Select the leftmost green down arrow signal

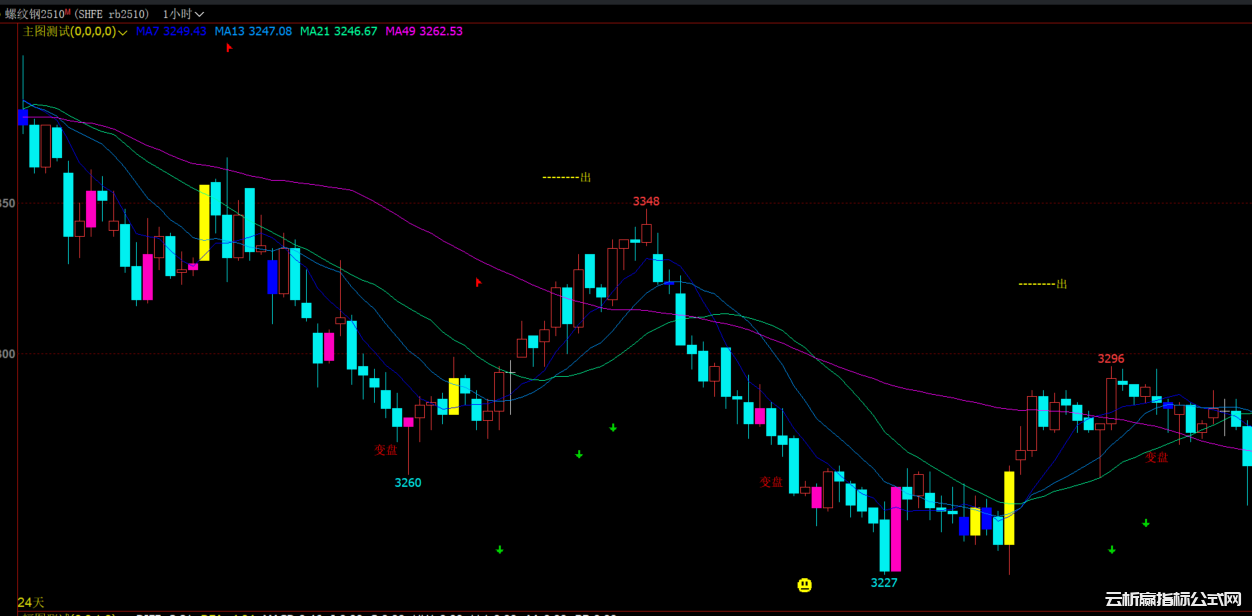tap(500, 549)
